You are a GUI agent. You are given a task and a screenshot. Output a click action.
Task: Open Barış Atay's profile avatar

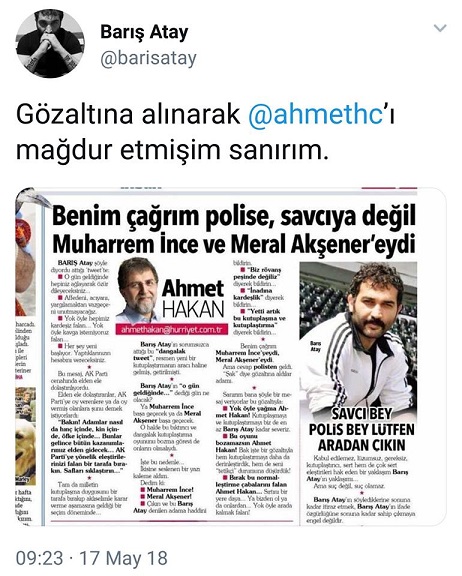[x=50, y=44]
